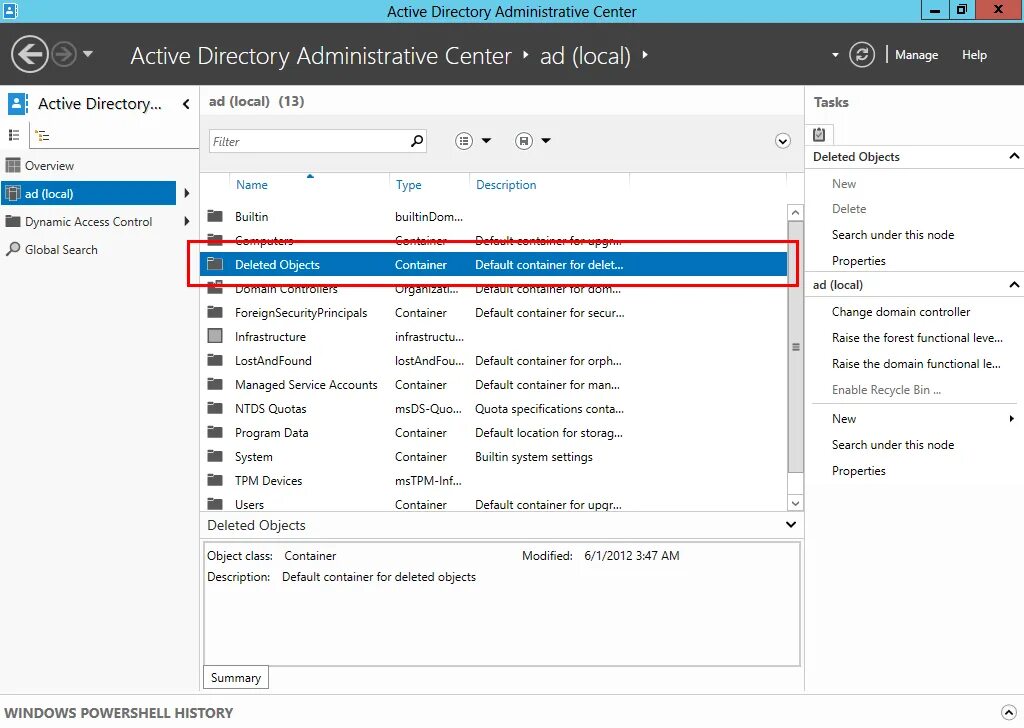Expand Dynamic Access Control arrow
Screen dimensions: 1024x728
click(x=187, y=221)
